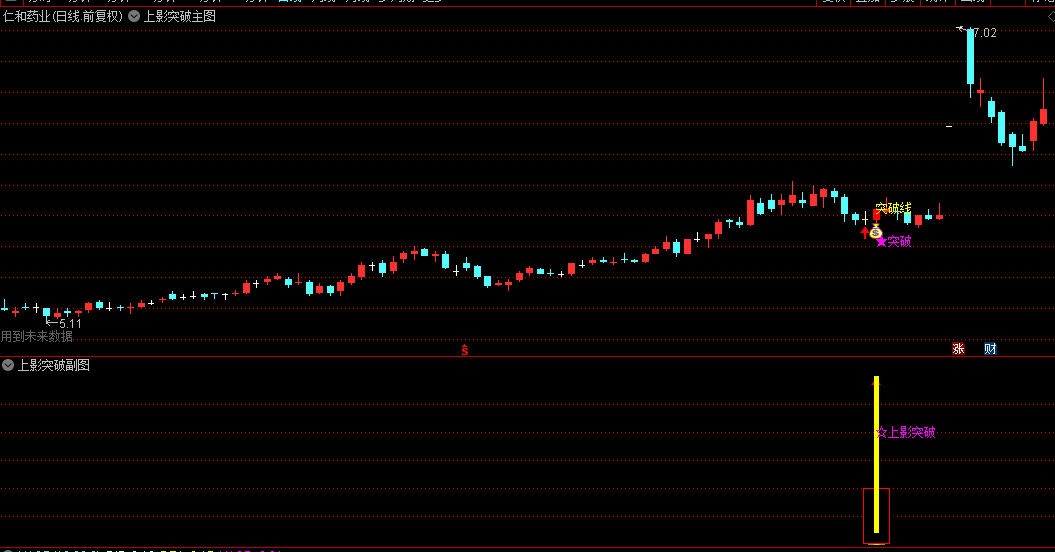1055x552 pixels.
Task: Click the 5.11 low price label
Action: (x=70, y=324)
